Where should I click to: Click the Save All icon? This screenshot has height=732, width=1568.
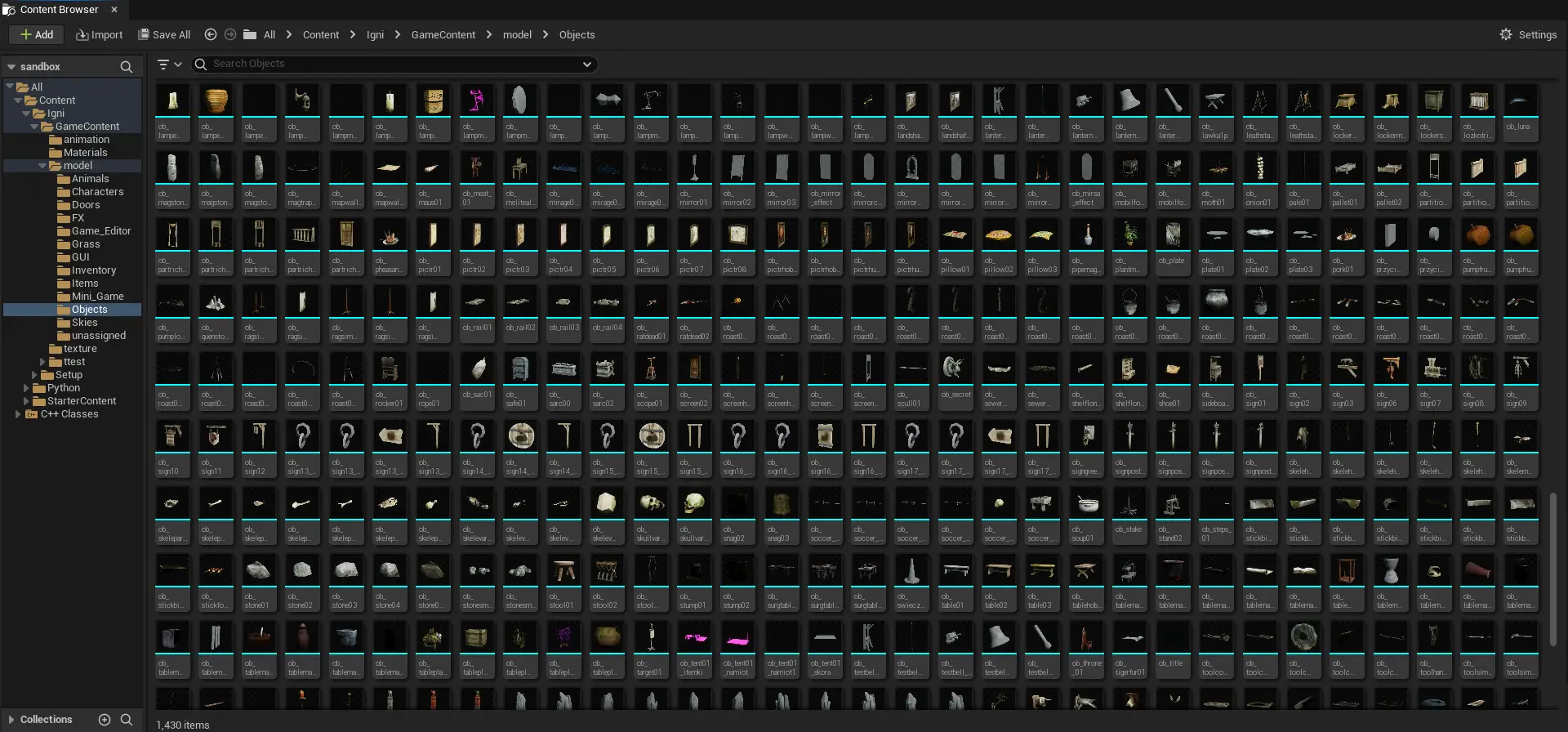point(145,34)
